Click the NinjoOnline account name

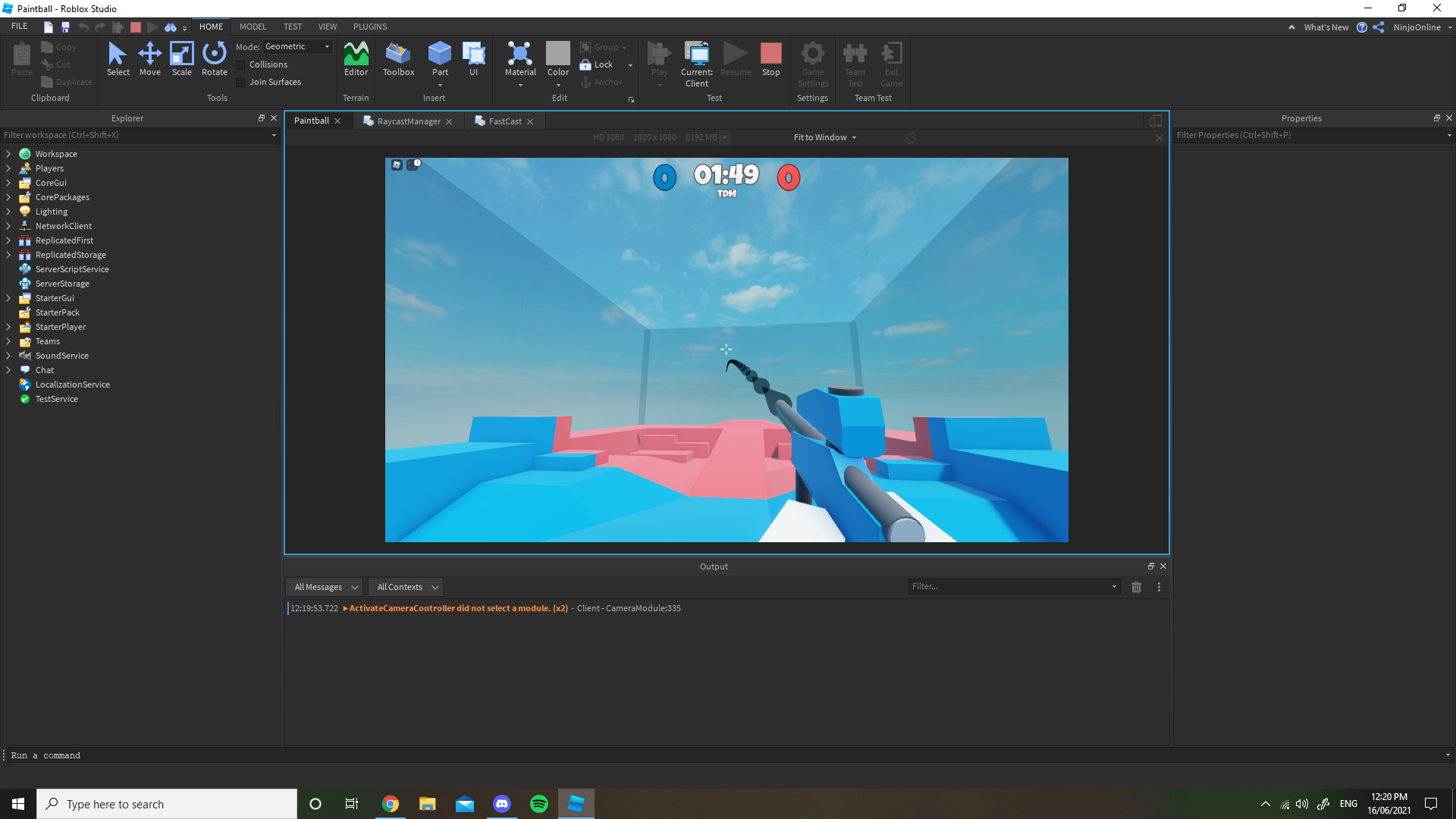coord(1417,27)
